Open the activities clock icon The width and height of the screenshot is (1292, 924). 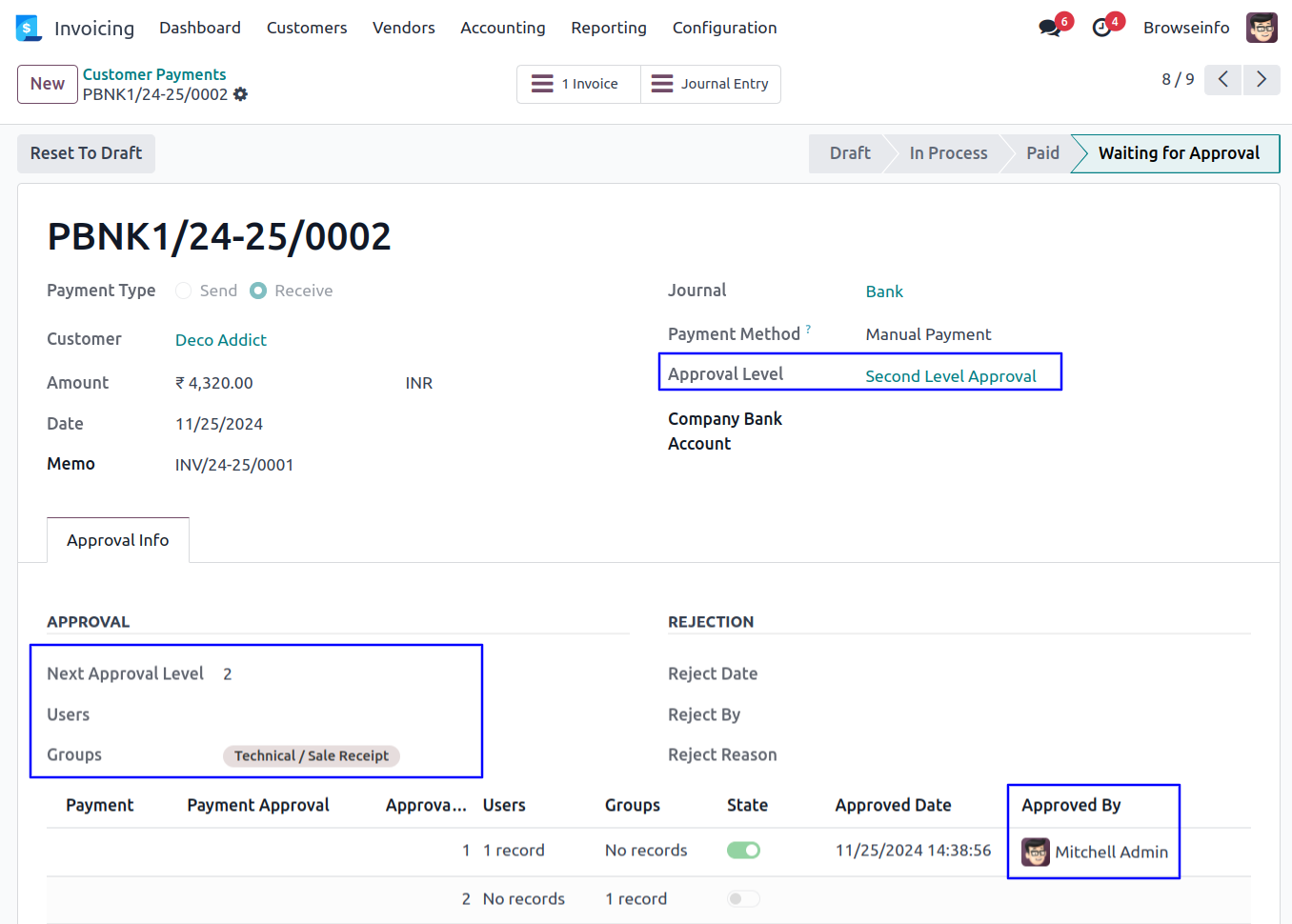[x=1102, y=28]
